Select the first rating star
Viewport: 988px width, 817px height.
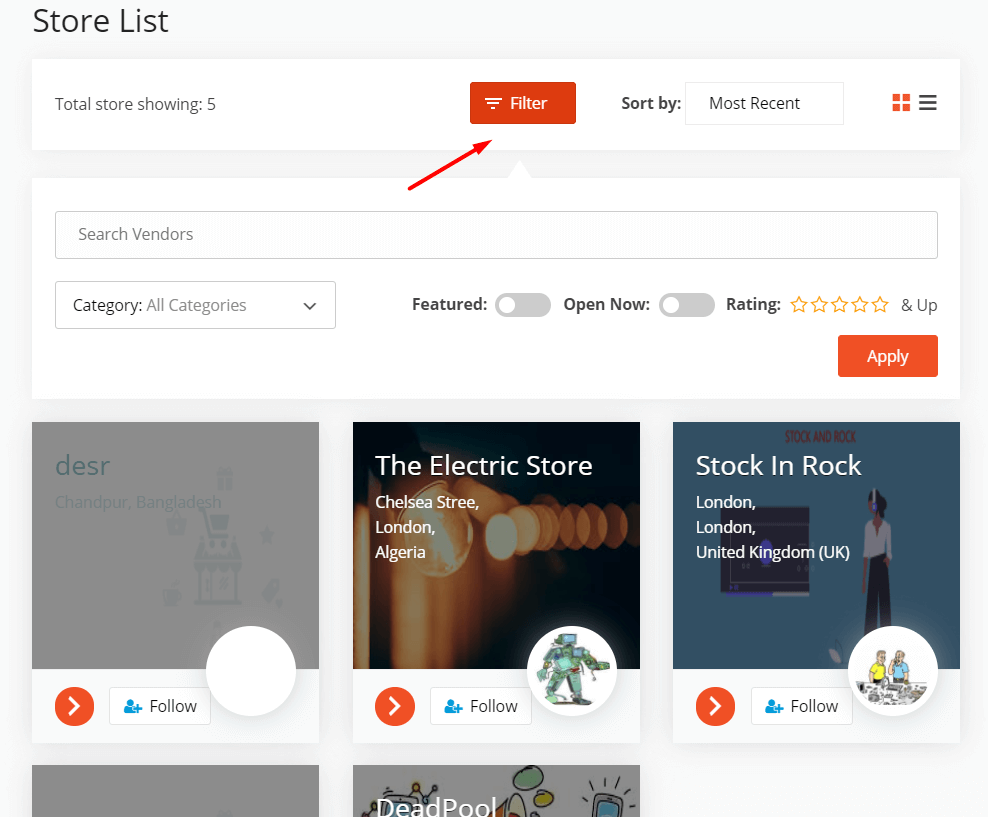click(799, 305)
